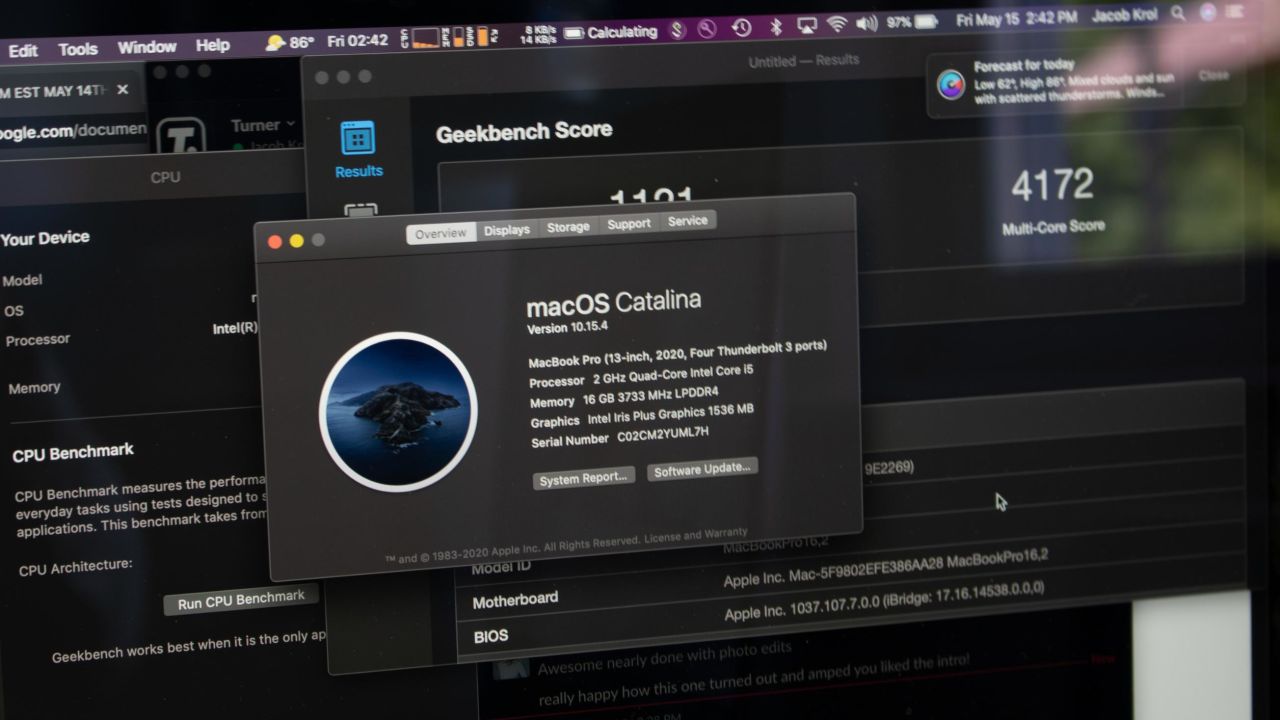1280x720 pixels.
Task: Open the License and Warranty link
Action: coord(695,537)
